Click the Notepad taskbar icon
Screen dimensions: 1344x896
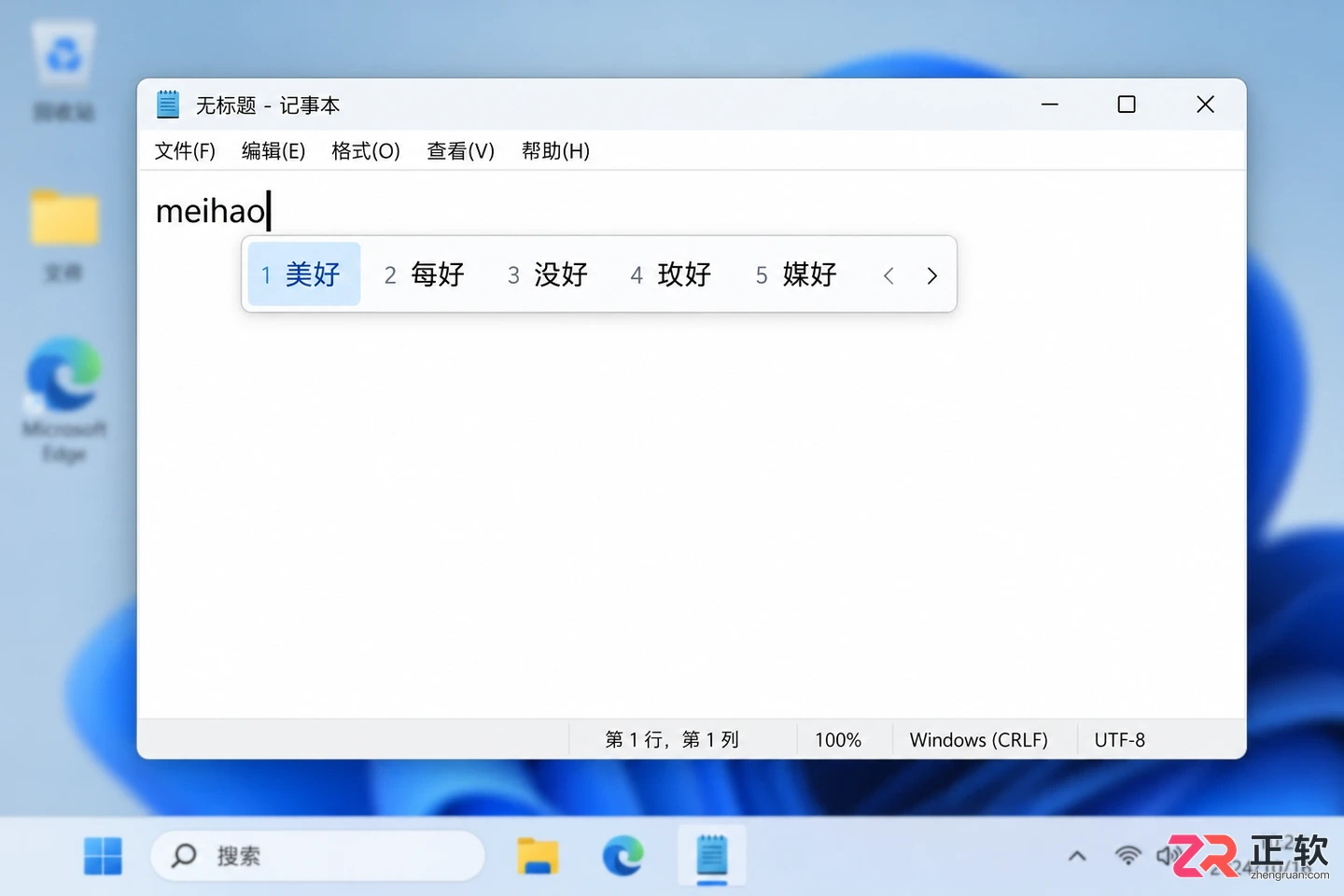(711, 856)
